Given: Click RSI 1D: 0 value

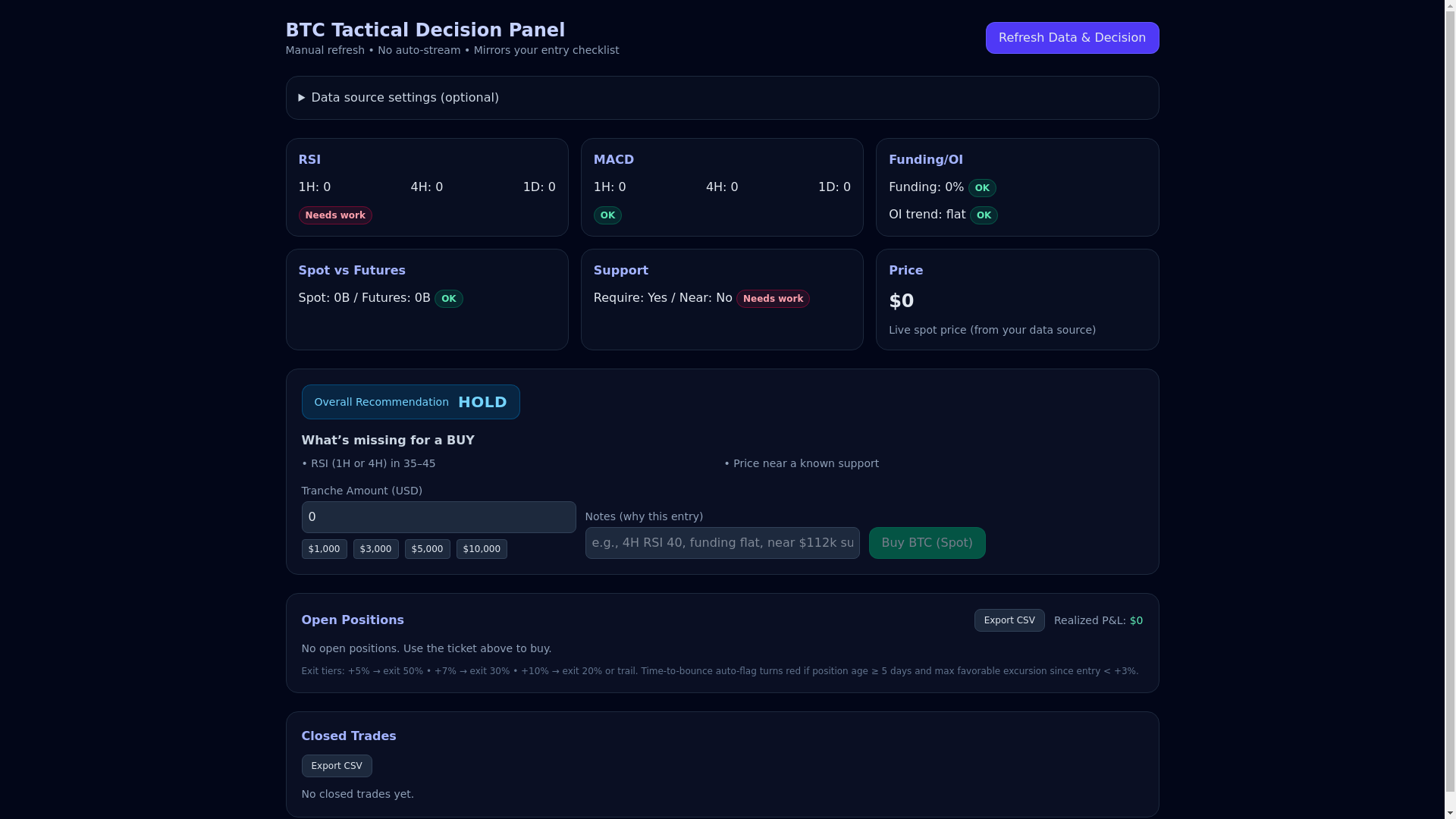Looking at the screenshot, I should pyautogui.click(x=539, y=187).
